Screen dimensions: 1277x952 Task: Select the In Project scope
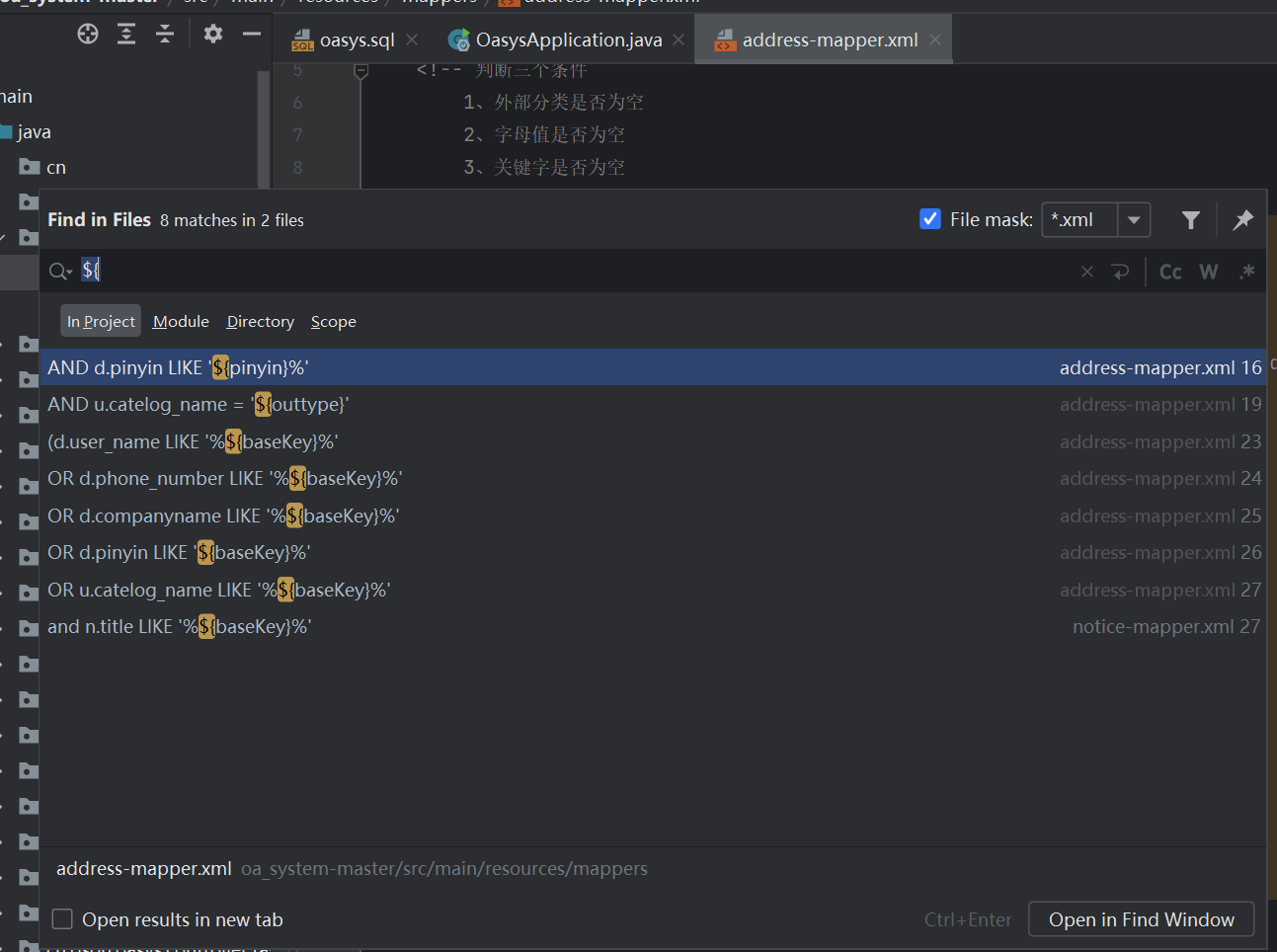pos(101,321)
